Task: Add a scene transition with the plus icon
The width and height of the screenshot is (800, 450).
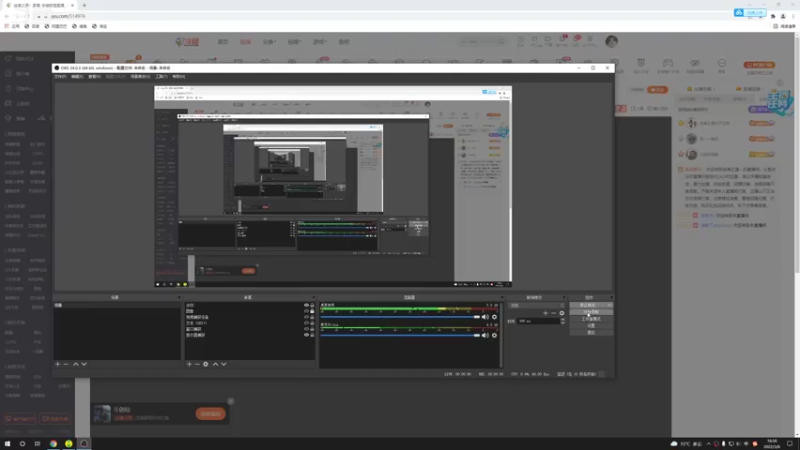Action: (545, 313)
